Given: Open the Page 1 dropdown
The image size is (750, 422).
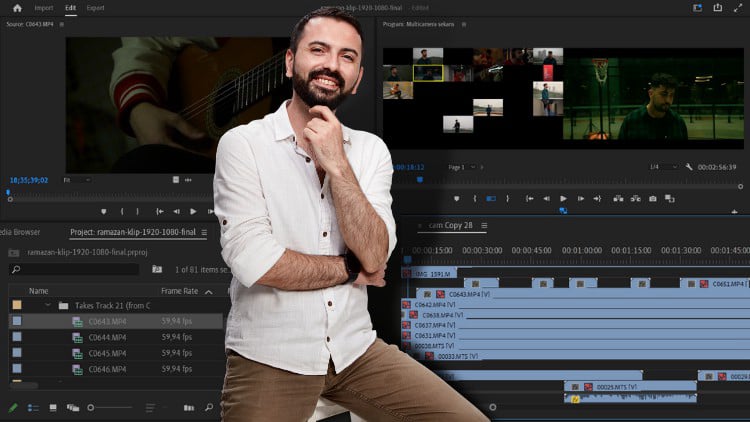Looking at the screenshot, I should click(461, 167).
